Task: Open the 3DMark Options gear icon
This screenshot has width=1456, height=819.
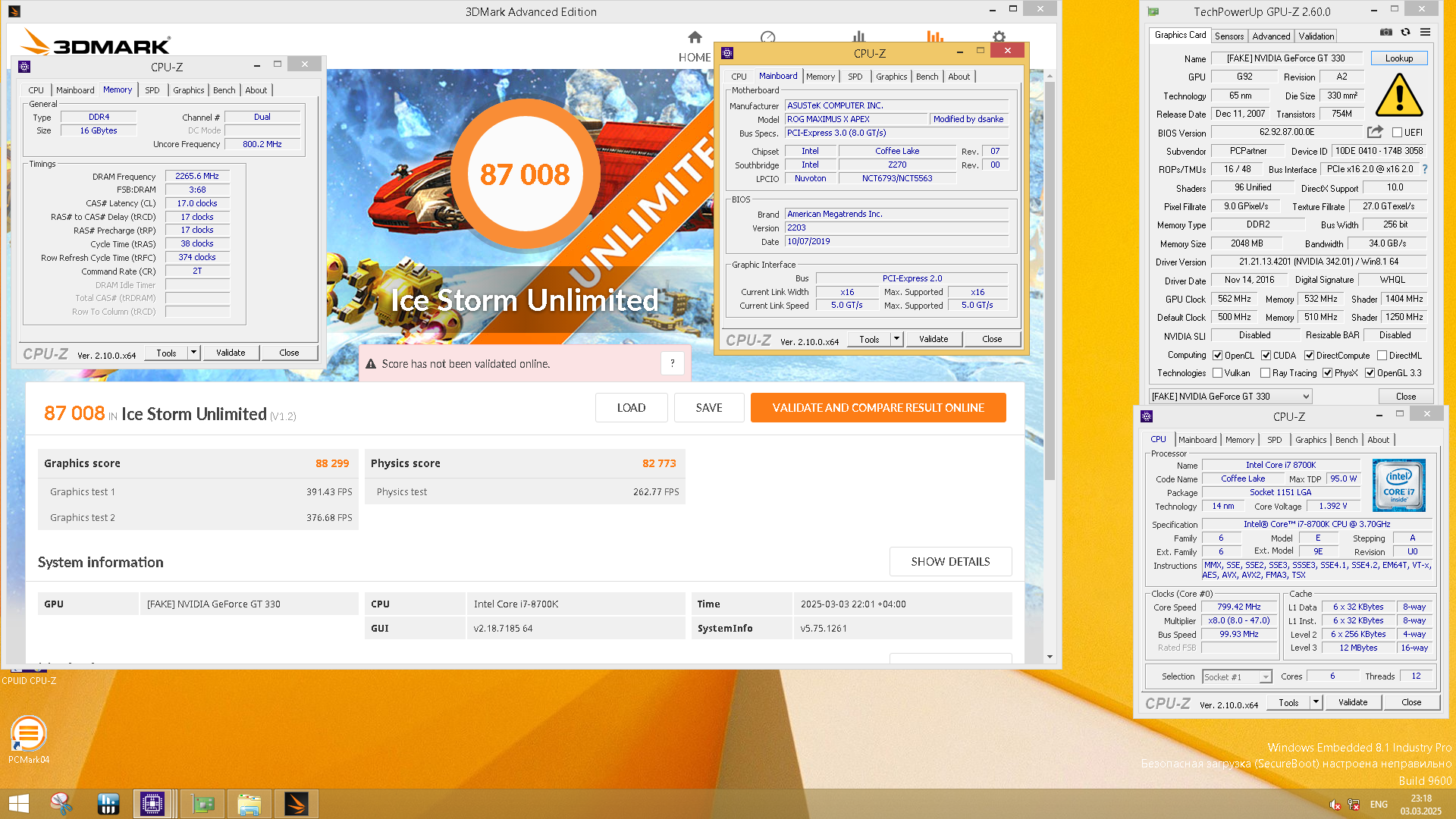Action: pyautogui.click(x=999, y=36)
